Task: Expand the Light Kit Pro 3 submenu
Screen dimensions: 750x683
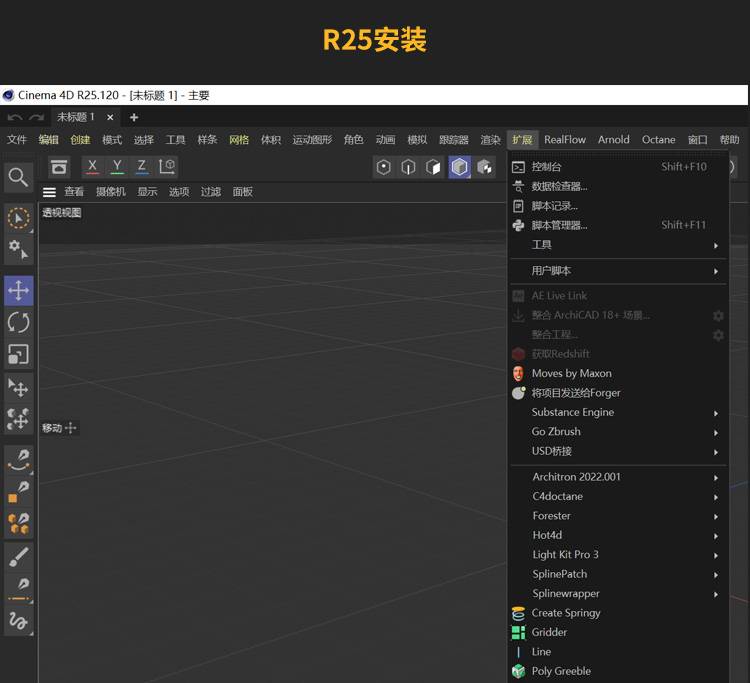Action: tap(618, 554)
